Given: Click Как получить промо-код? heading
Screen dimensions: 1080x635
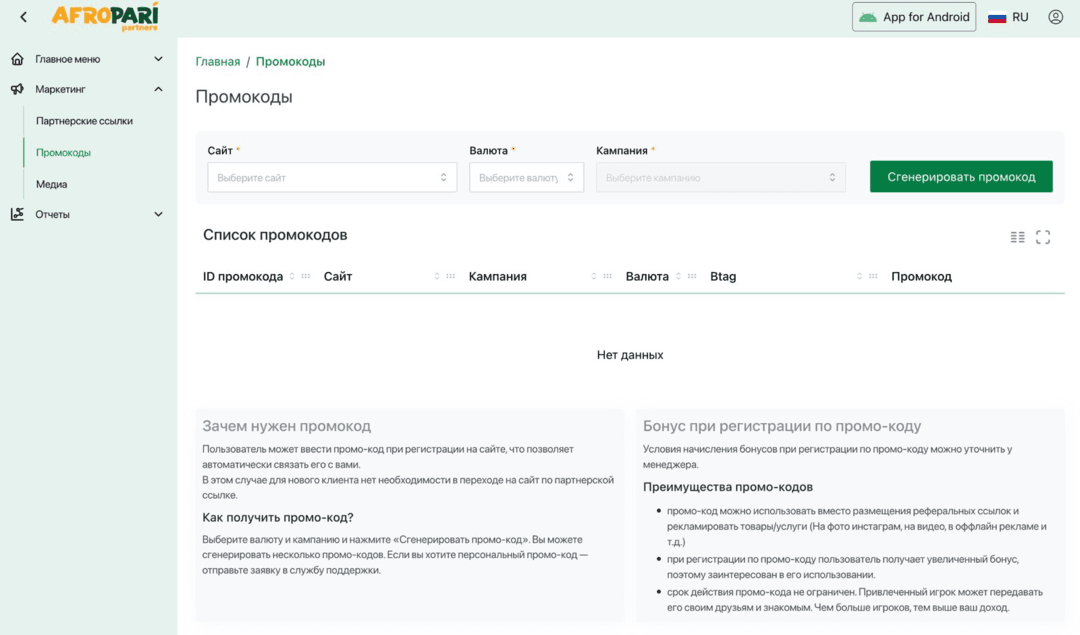Looking at the screenshot, I should click(x=278, y=517).
